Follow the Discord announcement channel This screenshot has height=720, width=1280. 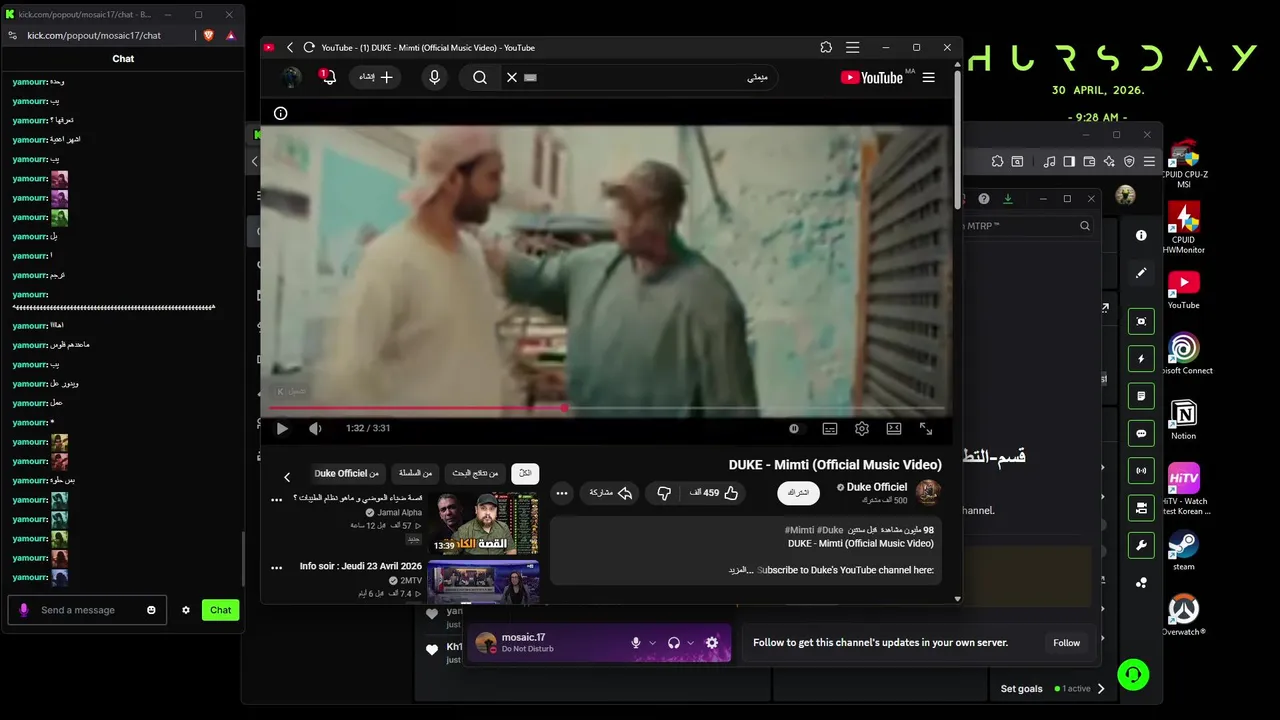[1066, 643]
